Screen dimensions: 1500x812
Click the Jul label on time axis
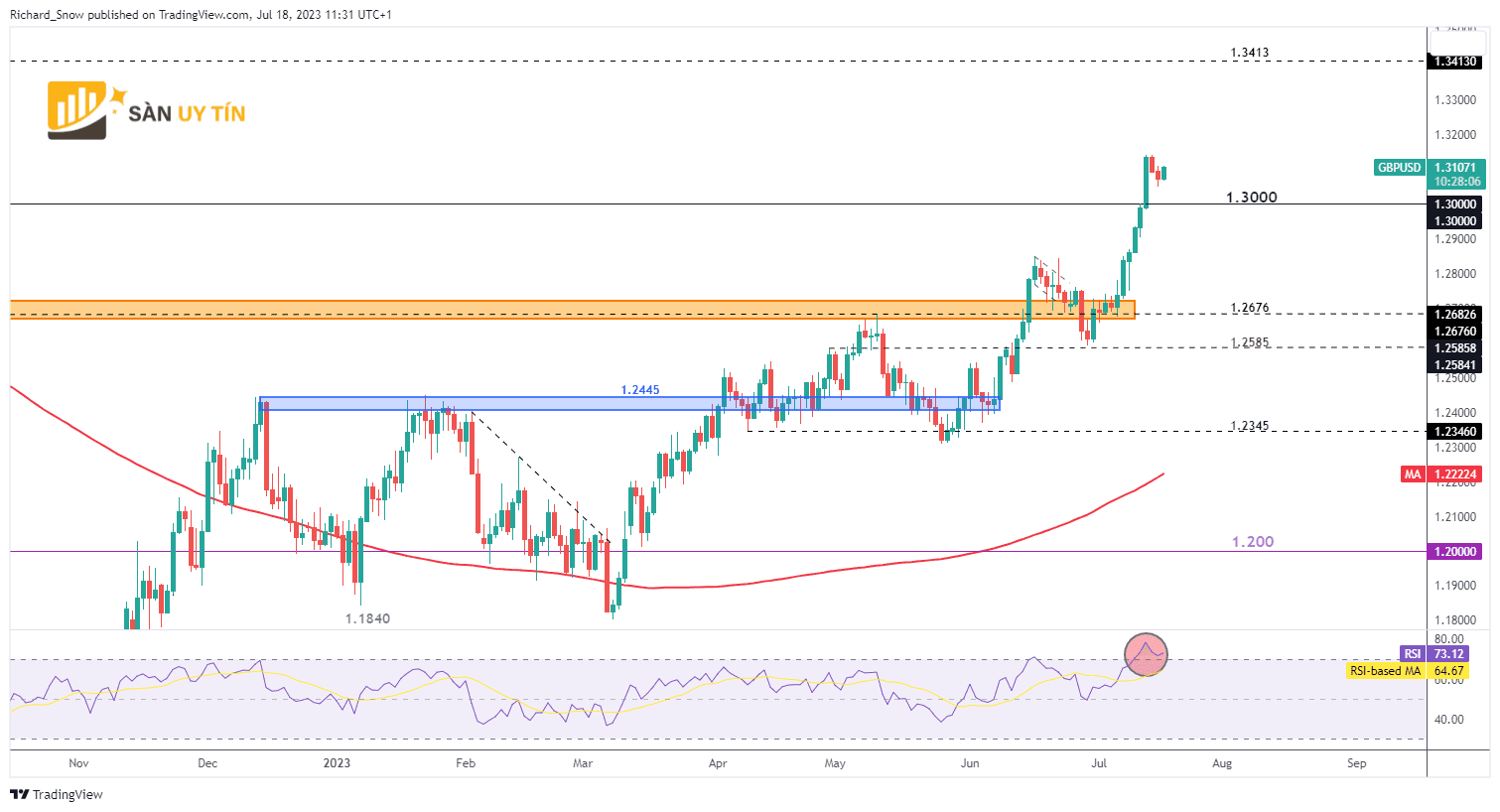coord(1099,763)
